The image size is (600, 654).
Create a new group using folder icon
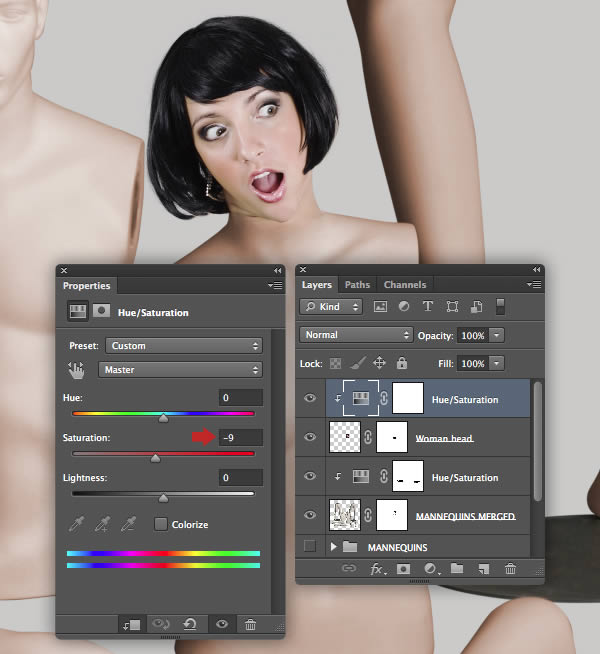click(457, 569)
